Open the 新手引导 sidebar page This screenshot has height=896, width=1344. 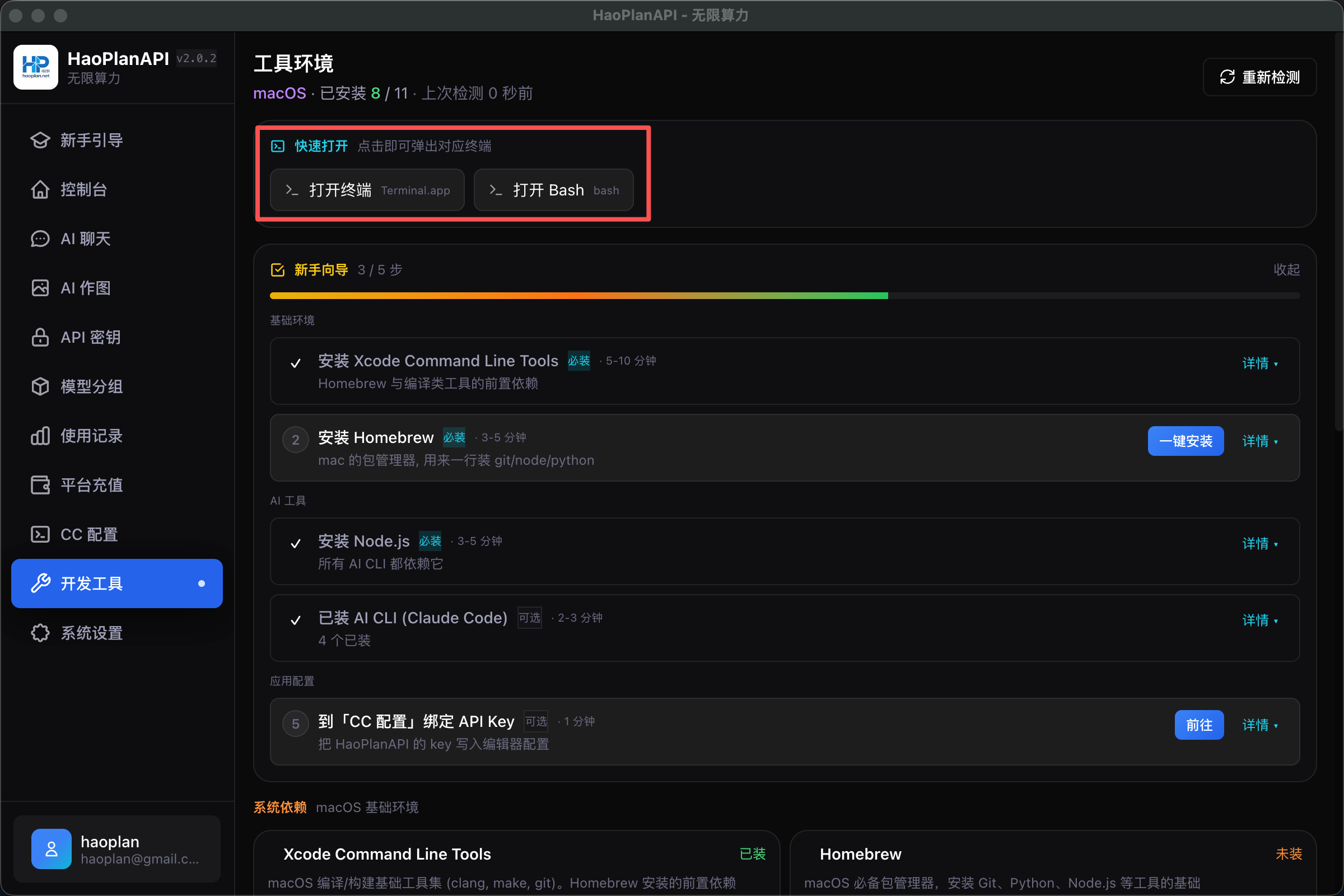(x=117, y=140)
